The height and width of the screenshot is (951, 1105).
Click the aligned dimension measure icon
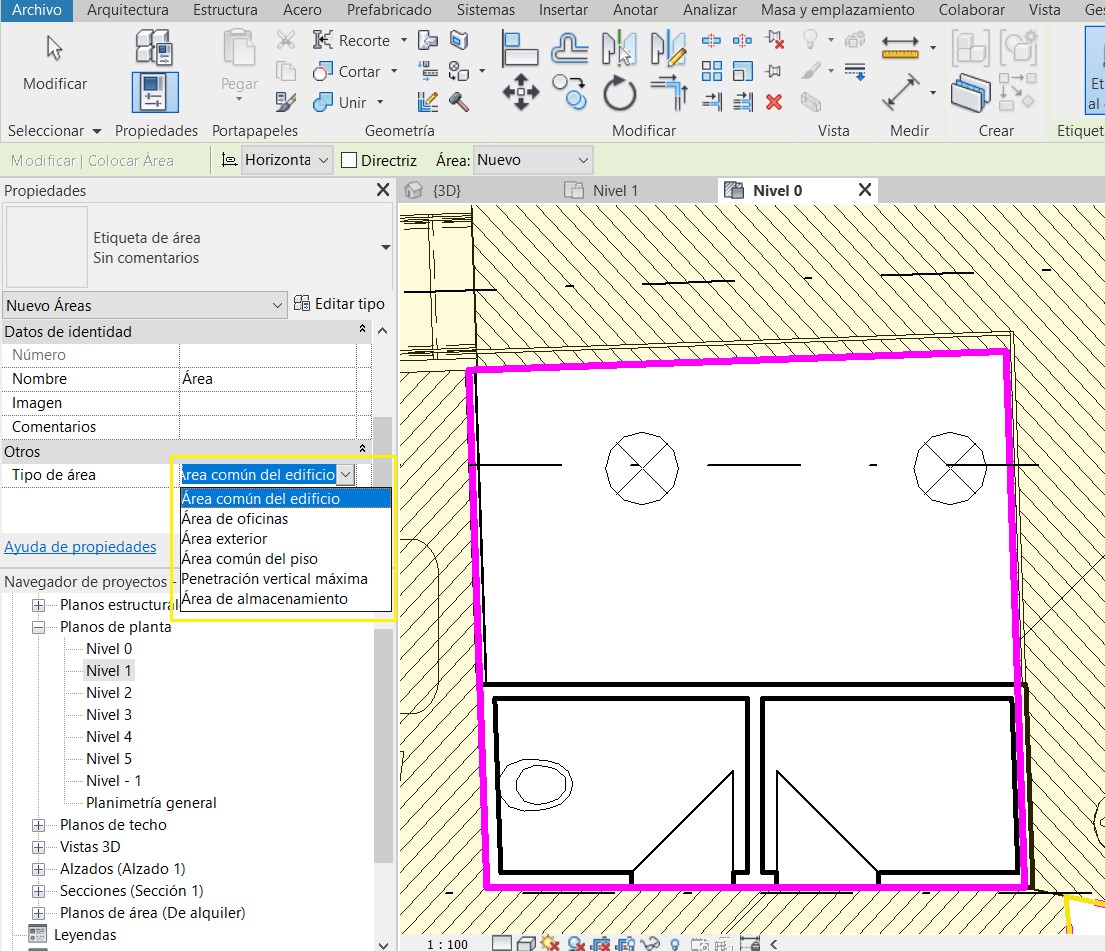tap(901, 94)
